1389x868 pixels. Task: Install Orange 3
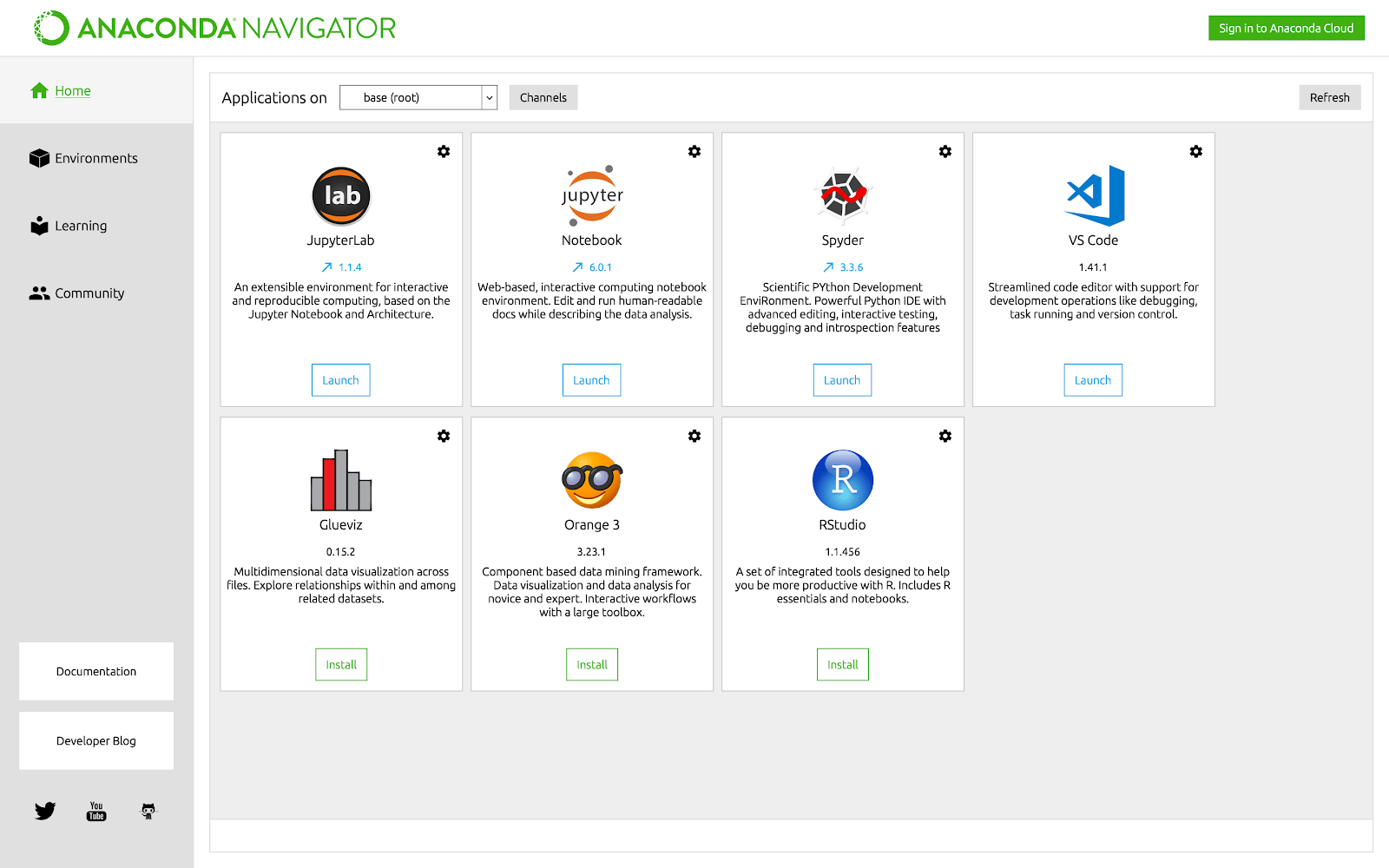(592, 665)
